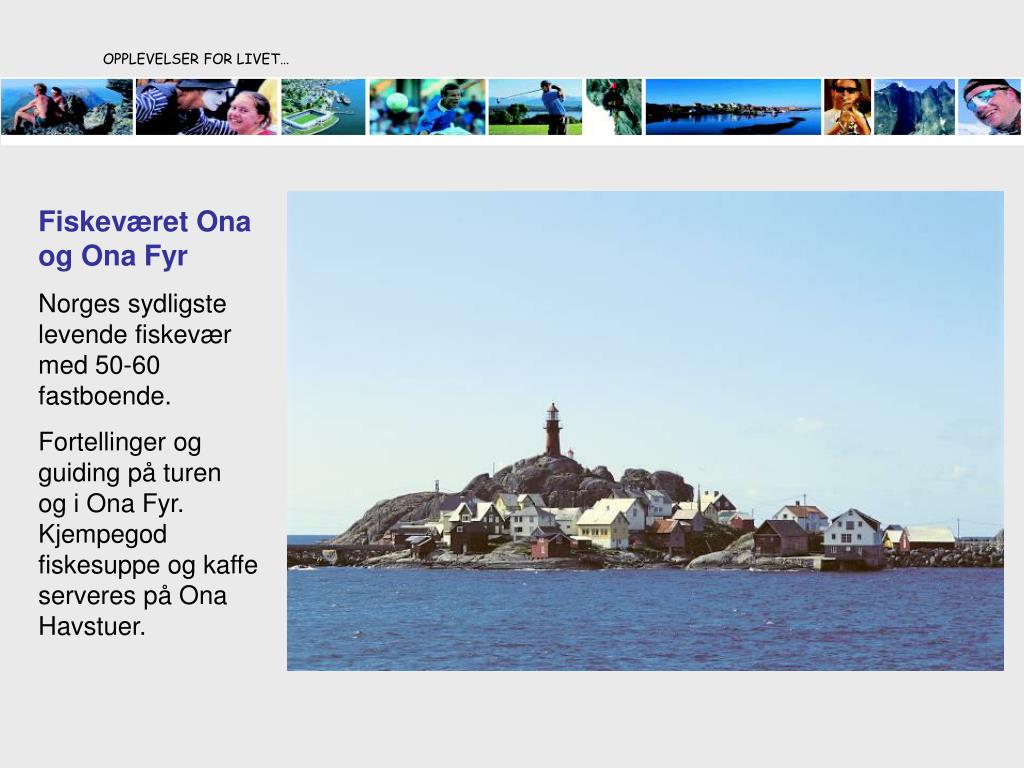This screenshot has width=1024, height=768.
Task: Open the rock climber thumbnail
Action: 614,107
